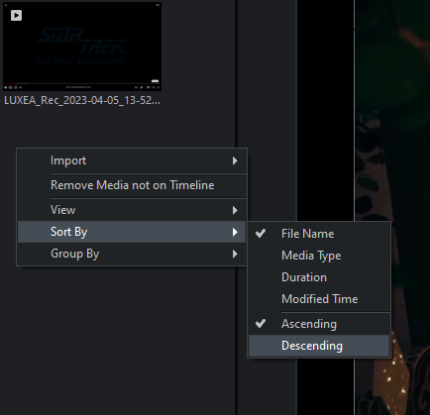430x415 pixels.
Task: Click the vertical divider beside the media panel
Action: pos(236,73)
